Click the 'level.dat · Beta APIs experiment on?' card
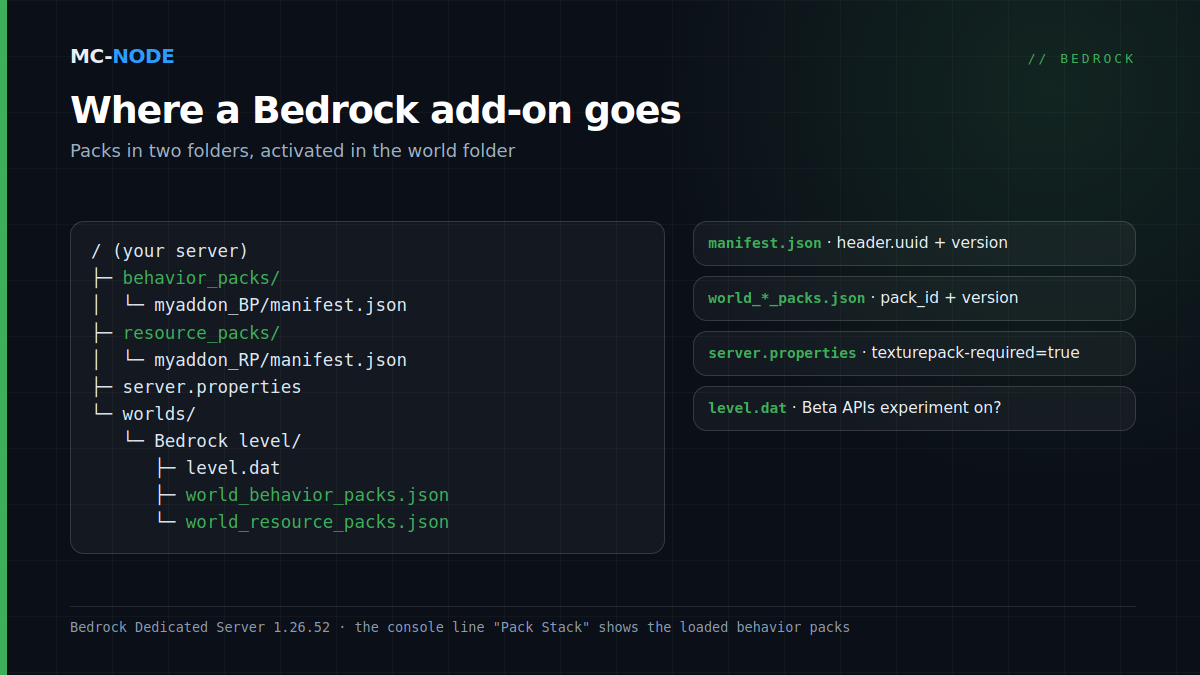 [914, 408]
